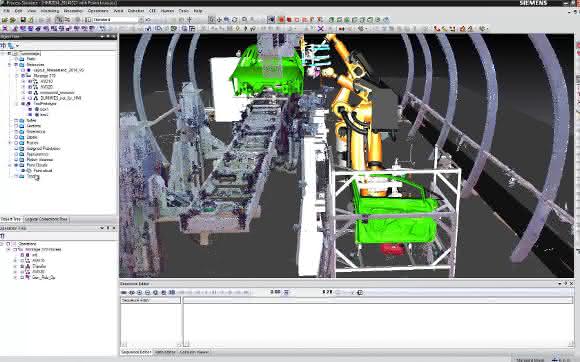Select the Notes folder in Object Tree

click(31, 121)
